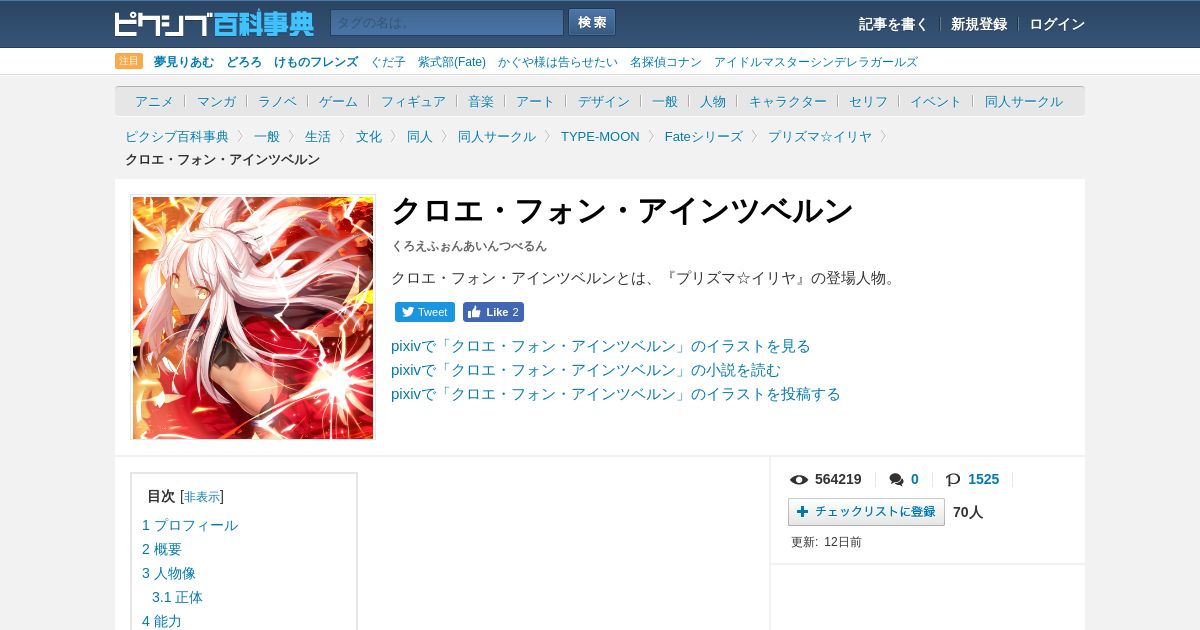Go to 文化 breadcrumb
The height and width of the screenshot is (630, 1200).
tap(369, 136)
